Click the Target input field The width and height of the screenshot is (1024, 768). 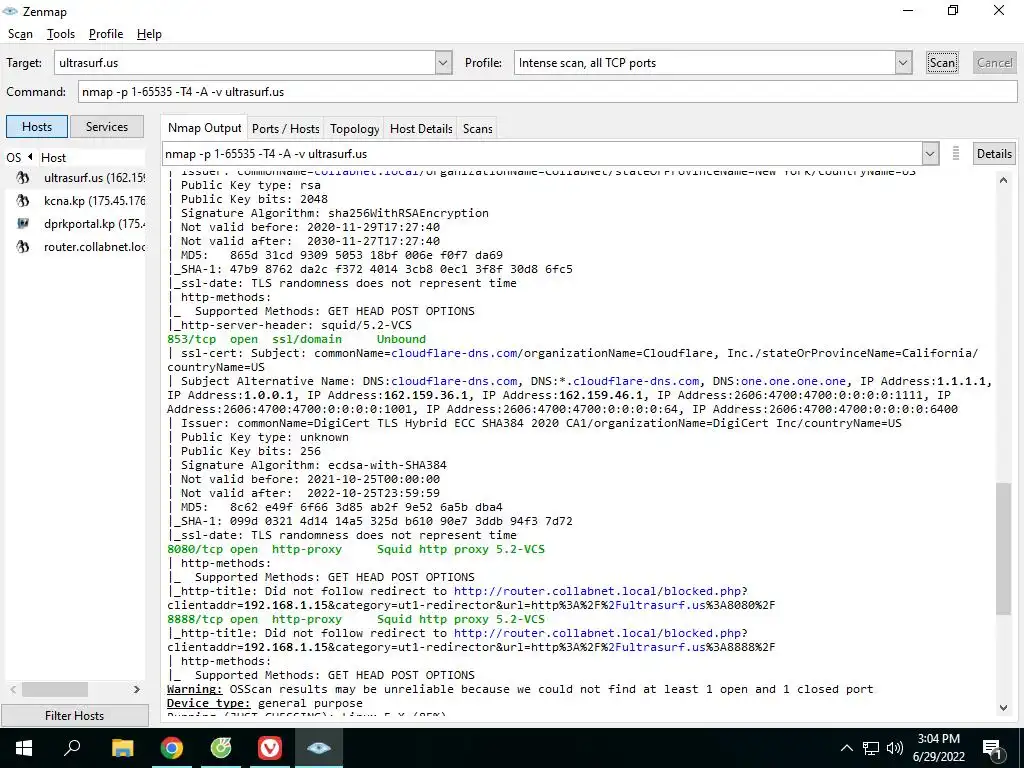[x=245, y=63]
